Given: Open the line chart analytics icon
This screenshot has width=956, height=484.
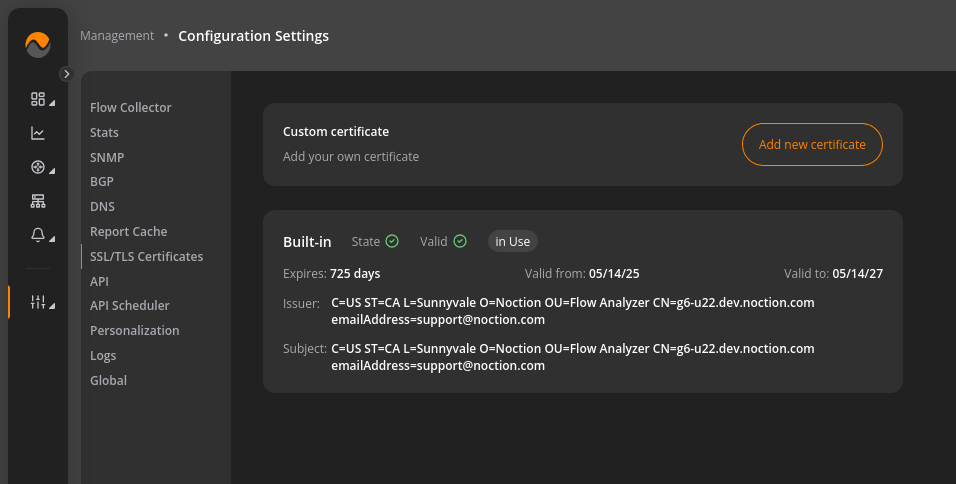Looking at the screenshot, I should (38, 133).
